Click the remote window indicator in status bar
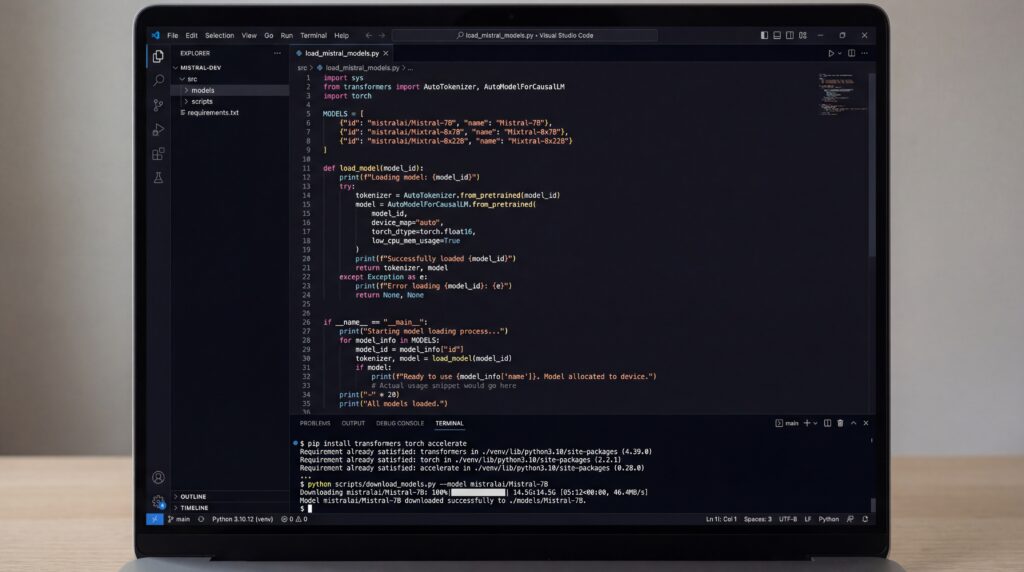The height and width of the screenshot is (572, 1024). 155,519
